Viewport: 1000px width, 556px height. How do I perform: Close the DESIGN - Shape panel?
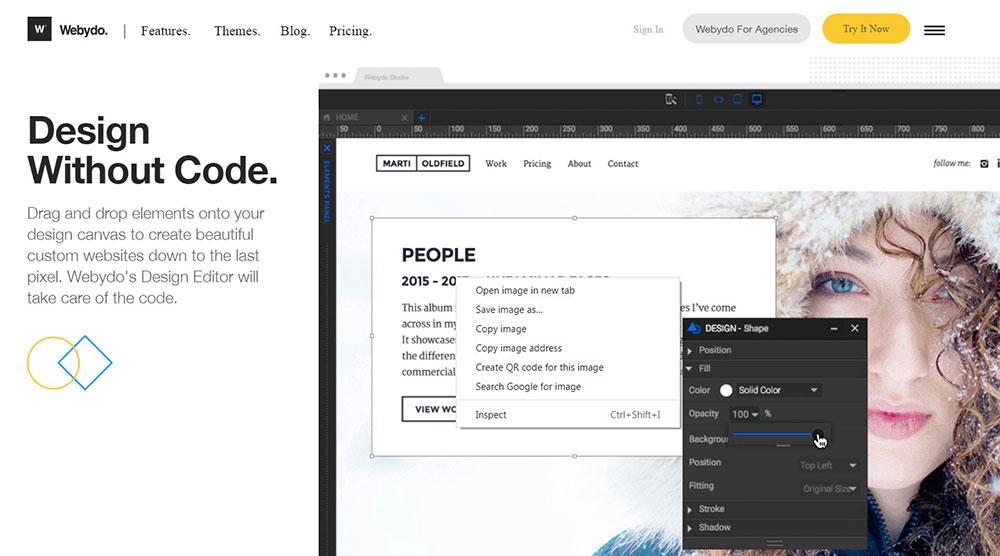[x=855, y=328]
